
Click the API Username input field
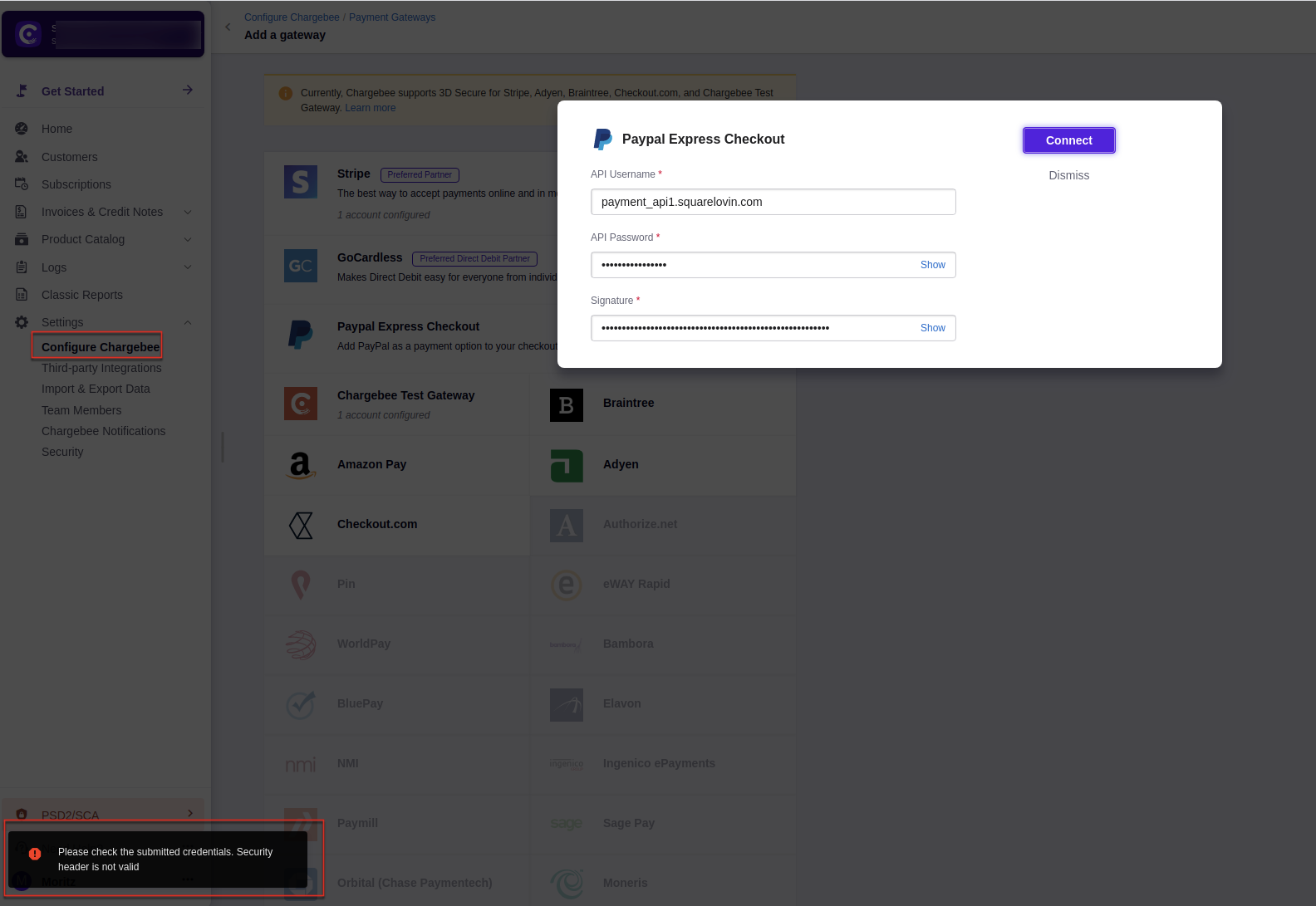(x=773, y=202)
